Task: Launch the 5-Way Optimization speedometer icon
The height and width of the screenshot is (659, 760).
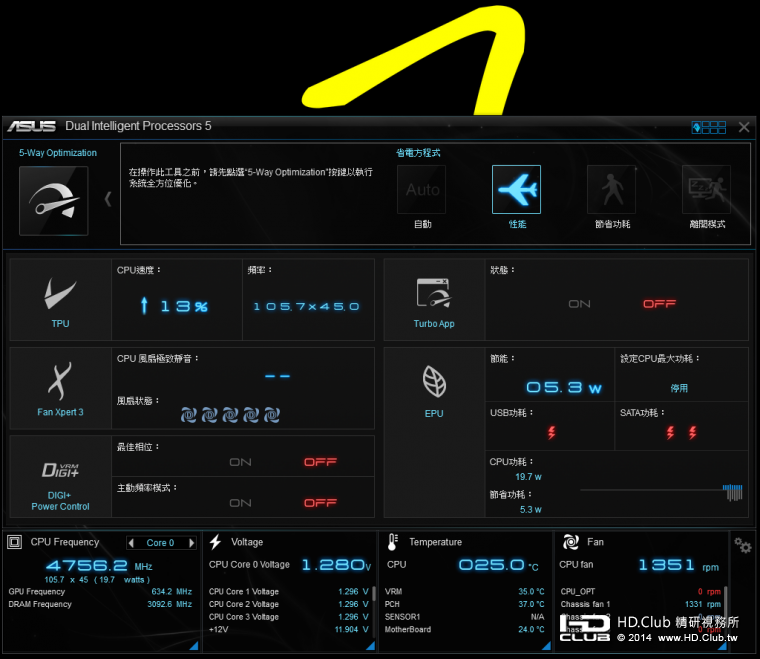Action: click(x=53, y=200)
